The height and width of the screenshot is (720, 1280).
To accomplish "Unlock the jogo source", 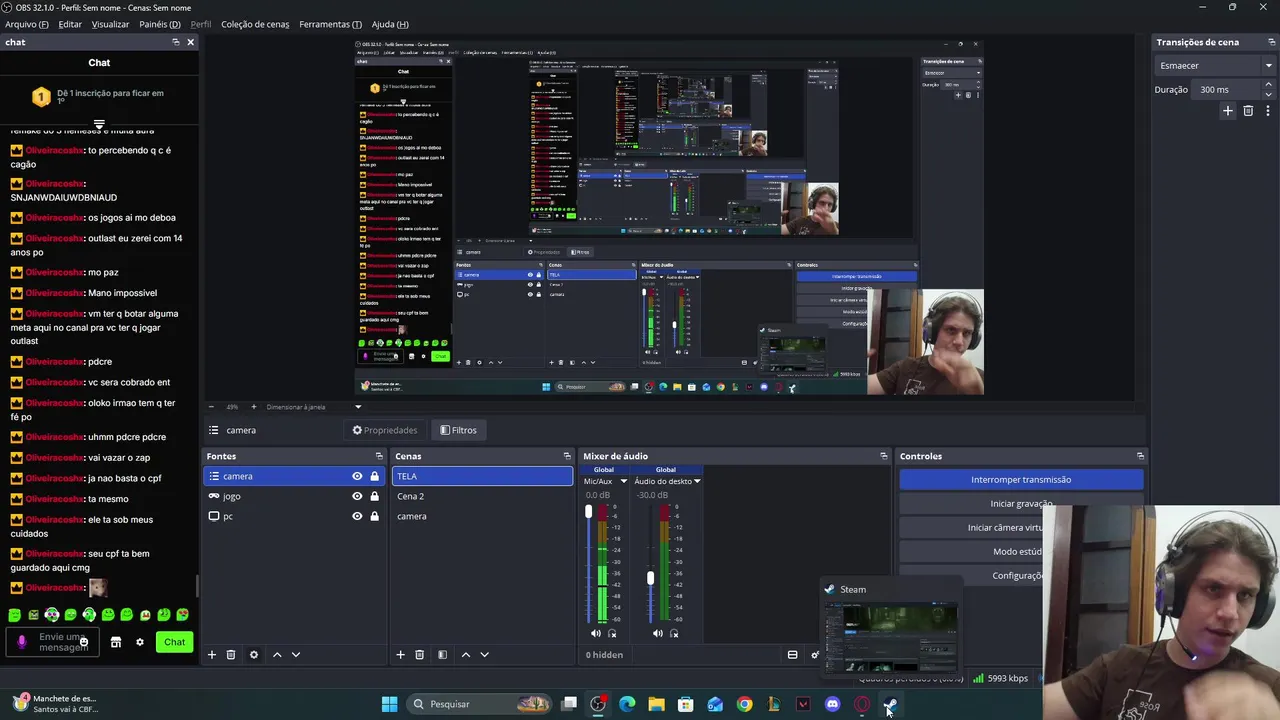I will [374, 496].
